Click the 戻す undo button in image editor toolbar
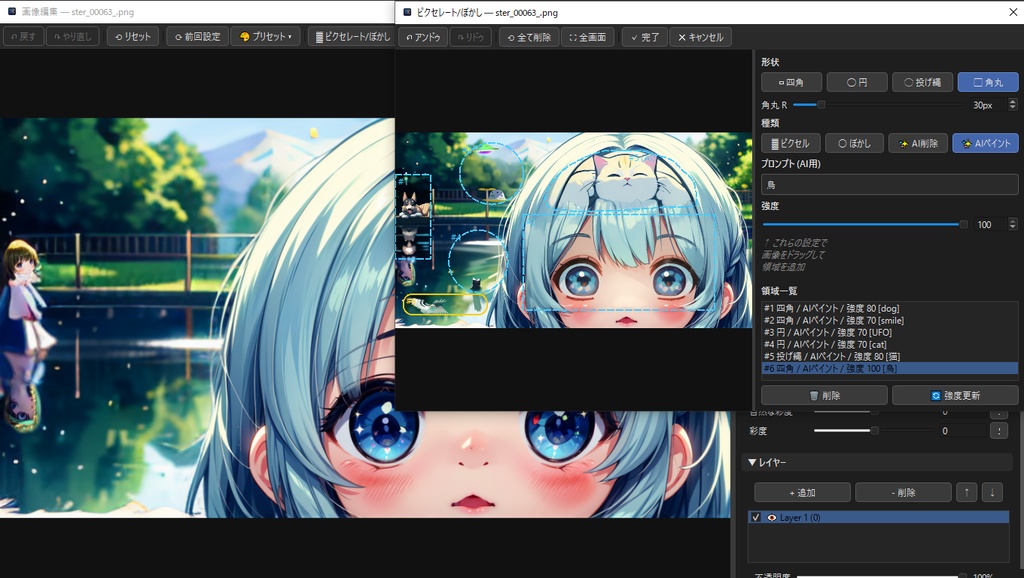Viewport: 1024px width, 578px height. (x=24, y=37)
